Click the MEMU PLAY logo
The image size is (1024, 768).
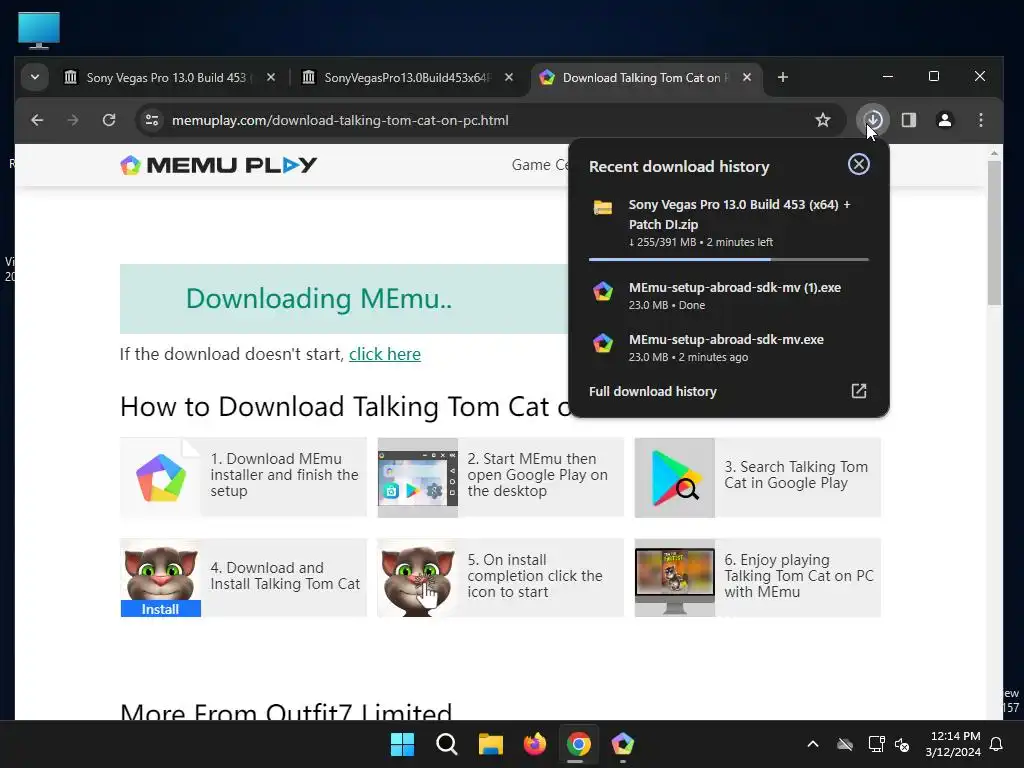(219, 165)
